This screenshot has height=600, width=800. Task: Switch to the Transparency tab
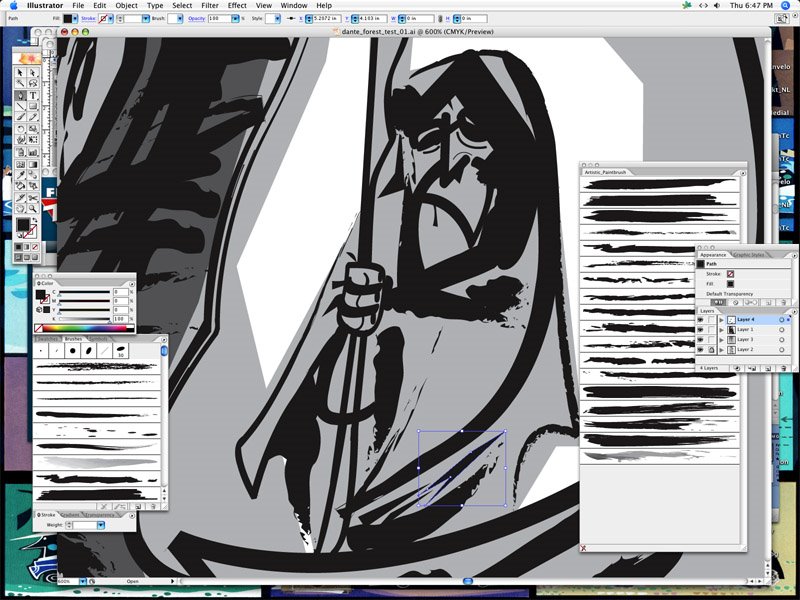click(100, 515)
